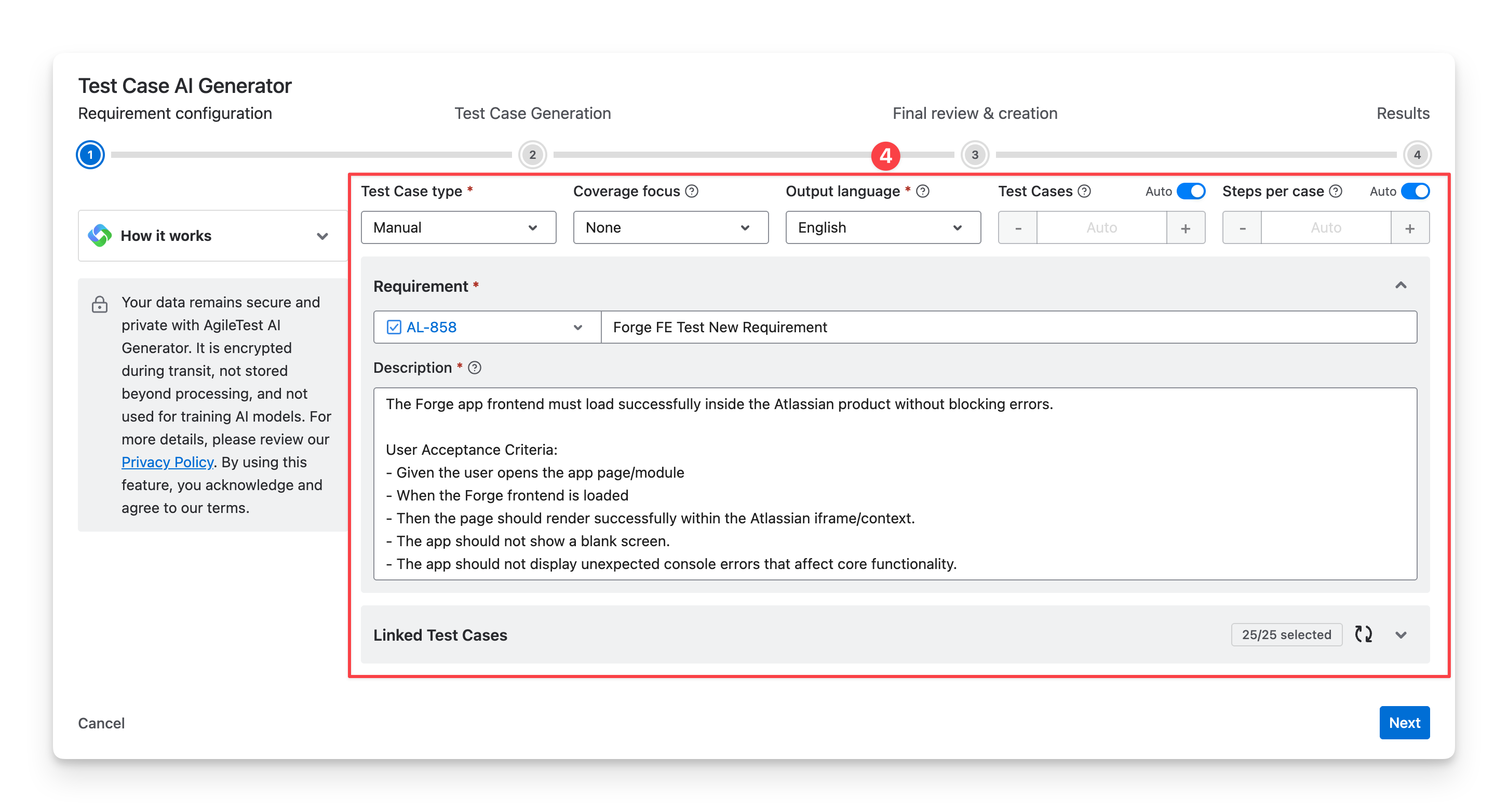Open Description help tooltip icon
Image resolution: width=1508 pixels, height=812 pixels.
(x=475, y=368)
